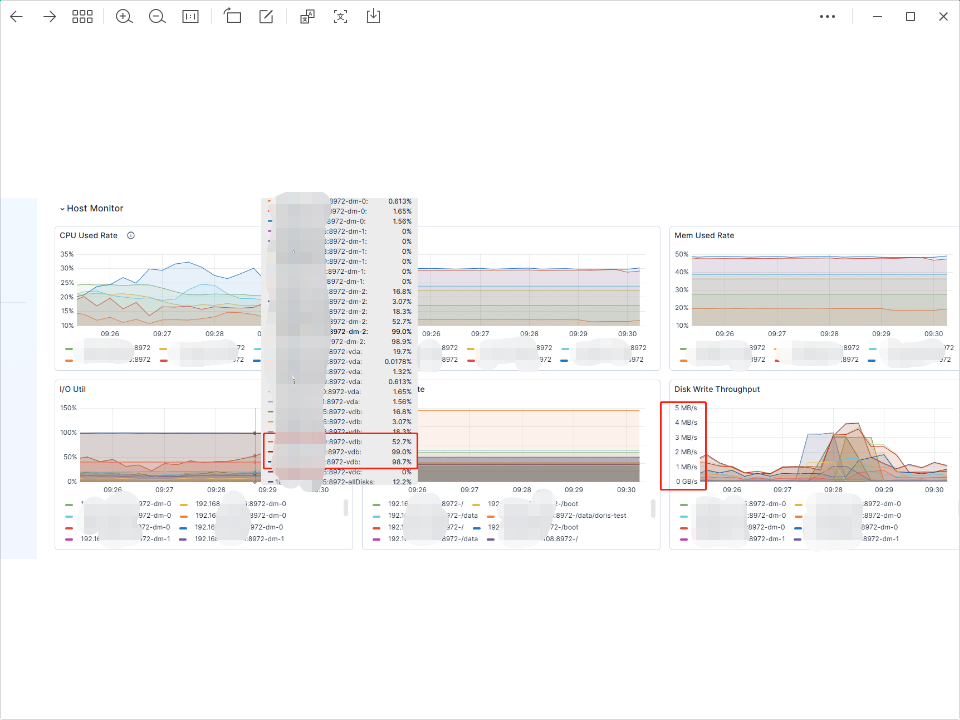Click the text extraction icon
Viewport: 960px width, 720px height.
coord(341,17)
